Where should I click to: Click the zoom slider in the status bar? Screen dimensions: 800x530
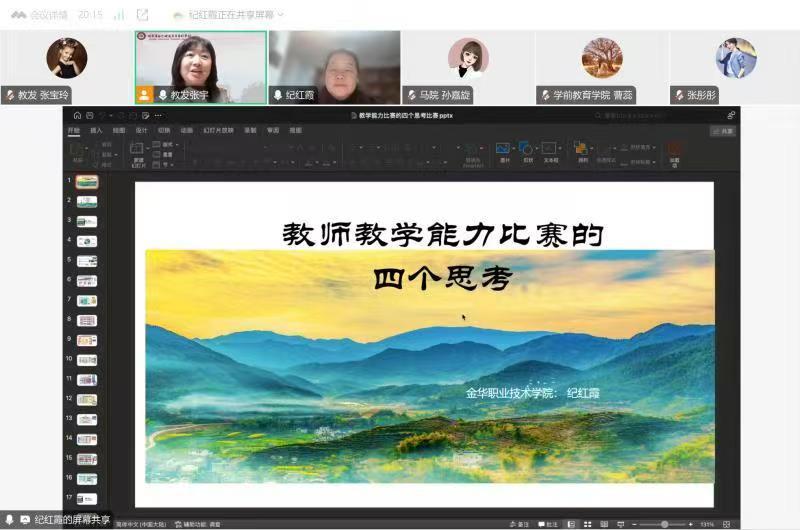click(x=662, y=524)
